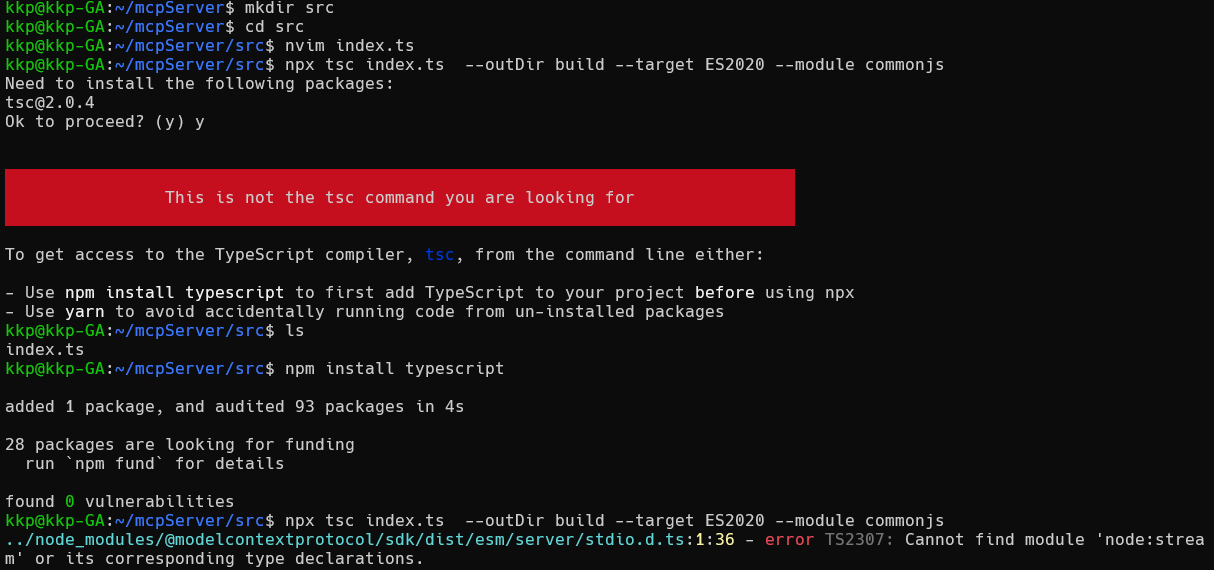
Task: Click the ls command at the prompt
Action: [294, 331]
